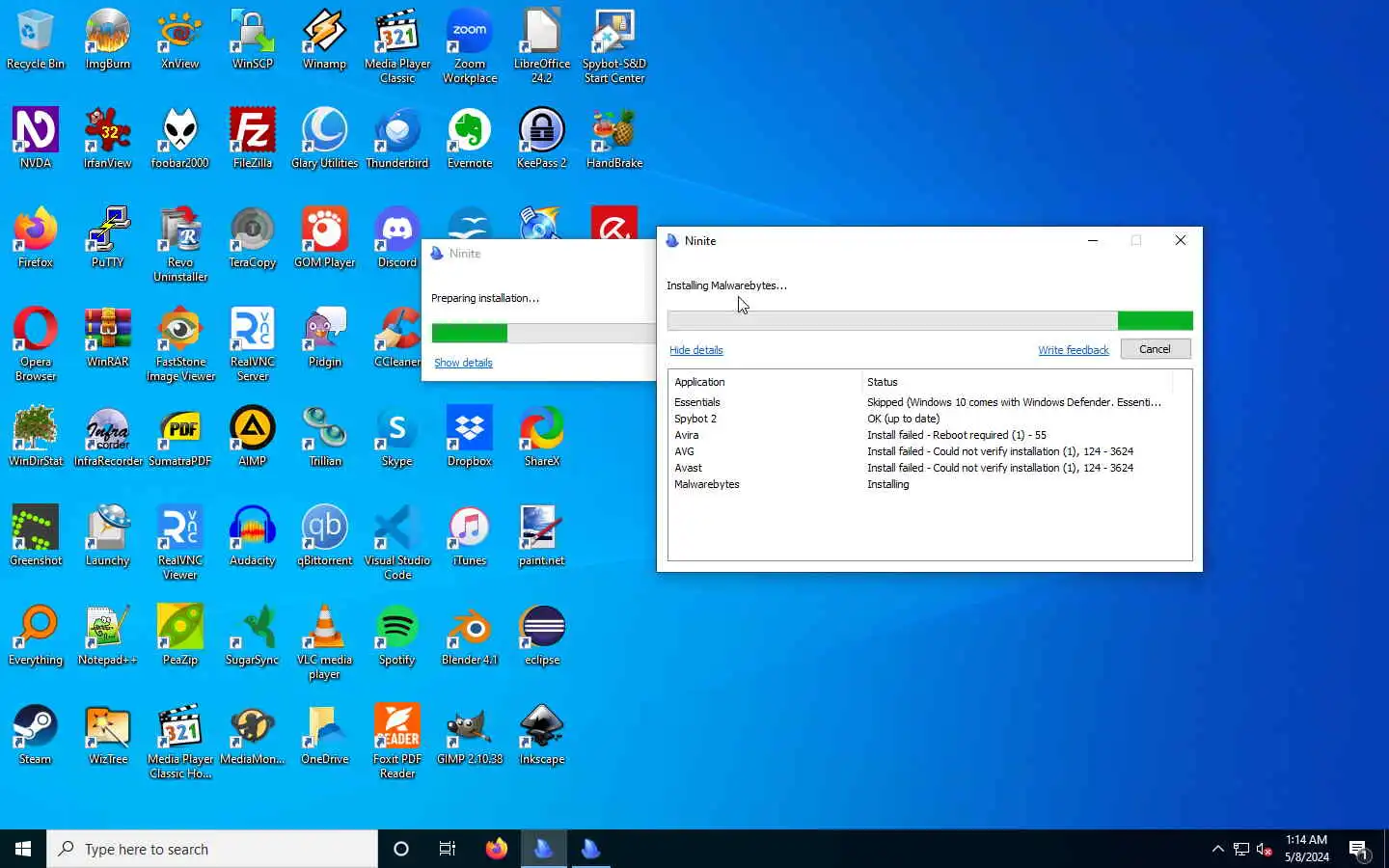Viewport: 1389px width, 868px height.
Task: Click the GOM Player icon
Action: click(324, 238)
